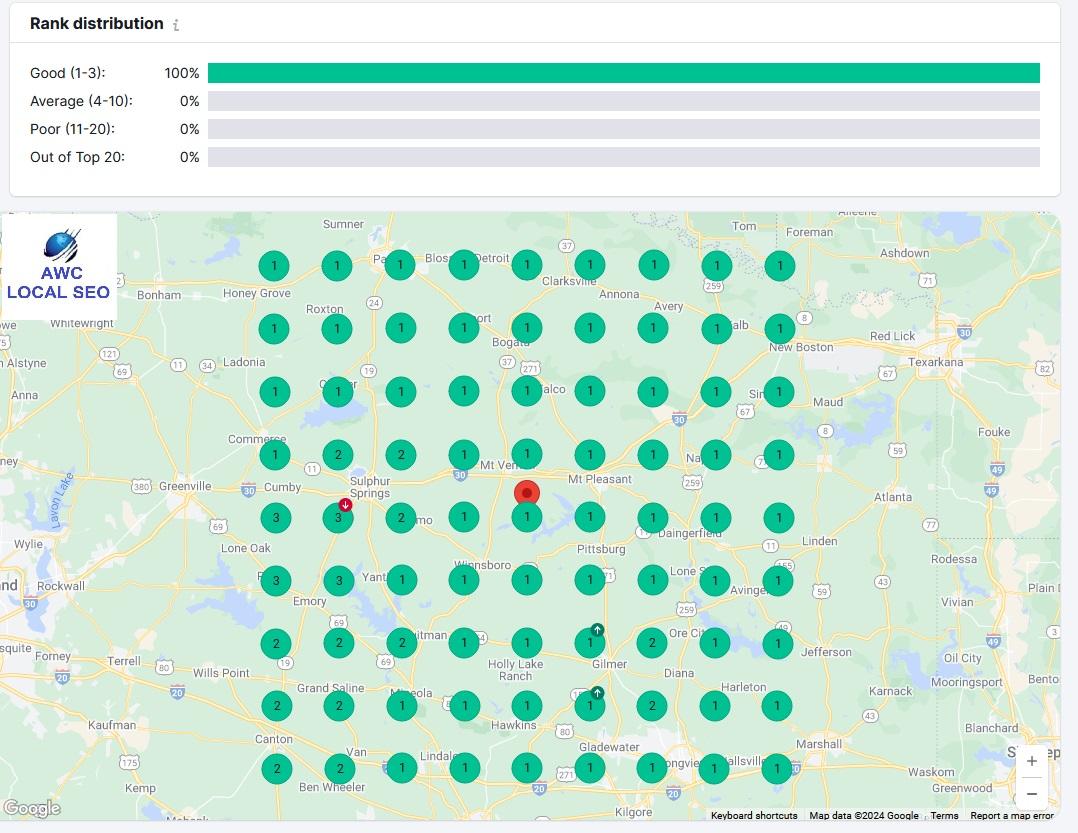Click the Terrell label on the map

(124, 661)
